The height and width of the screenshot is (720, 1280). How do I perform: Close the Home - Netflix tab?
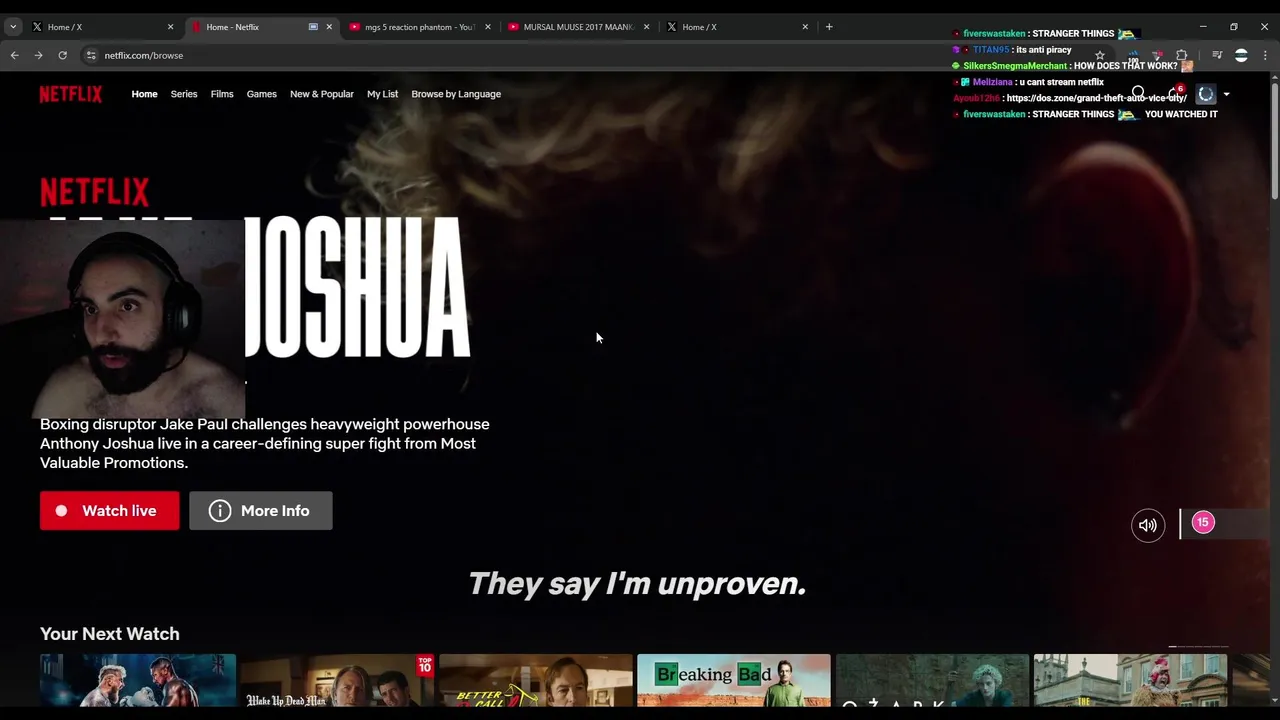coord(329,27)
